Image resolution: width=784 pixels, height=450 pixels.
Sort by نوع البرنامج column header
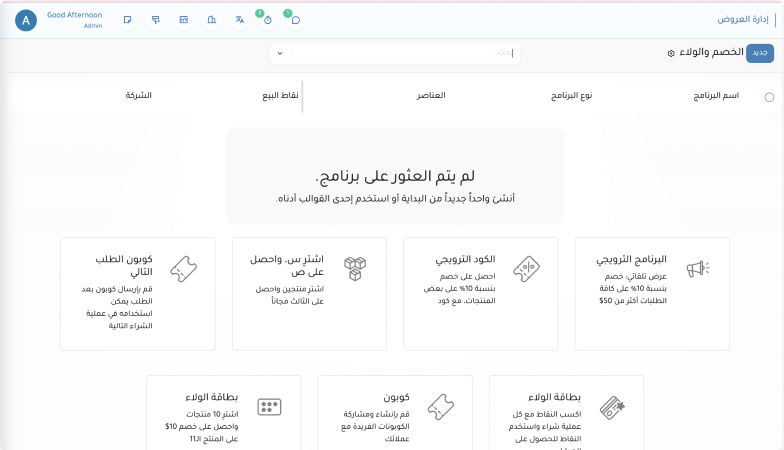point(572,96)
